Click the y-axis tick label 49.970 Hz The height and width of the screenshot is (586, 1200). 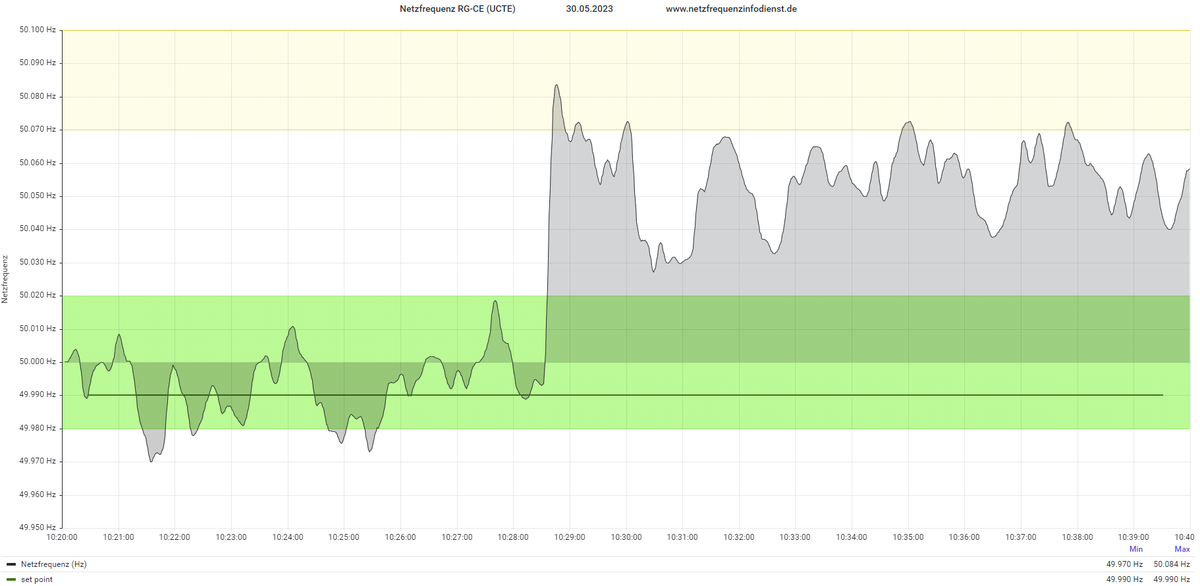point(37,461)
